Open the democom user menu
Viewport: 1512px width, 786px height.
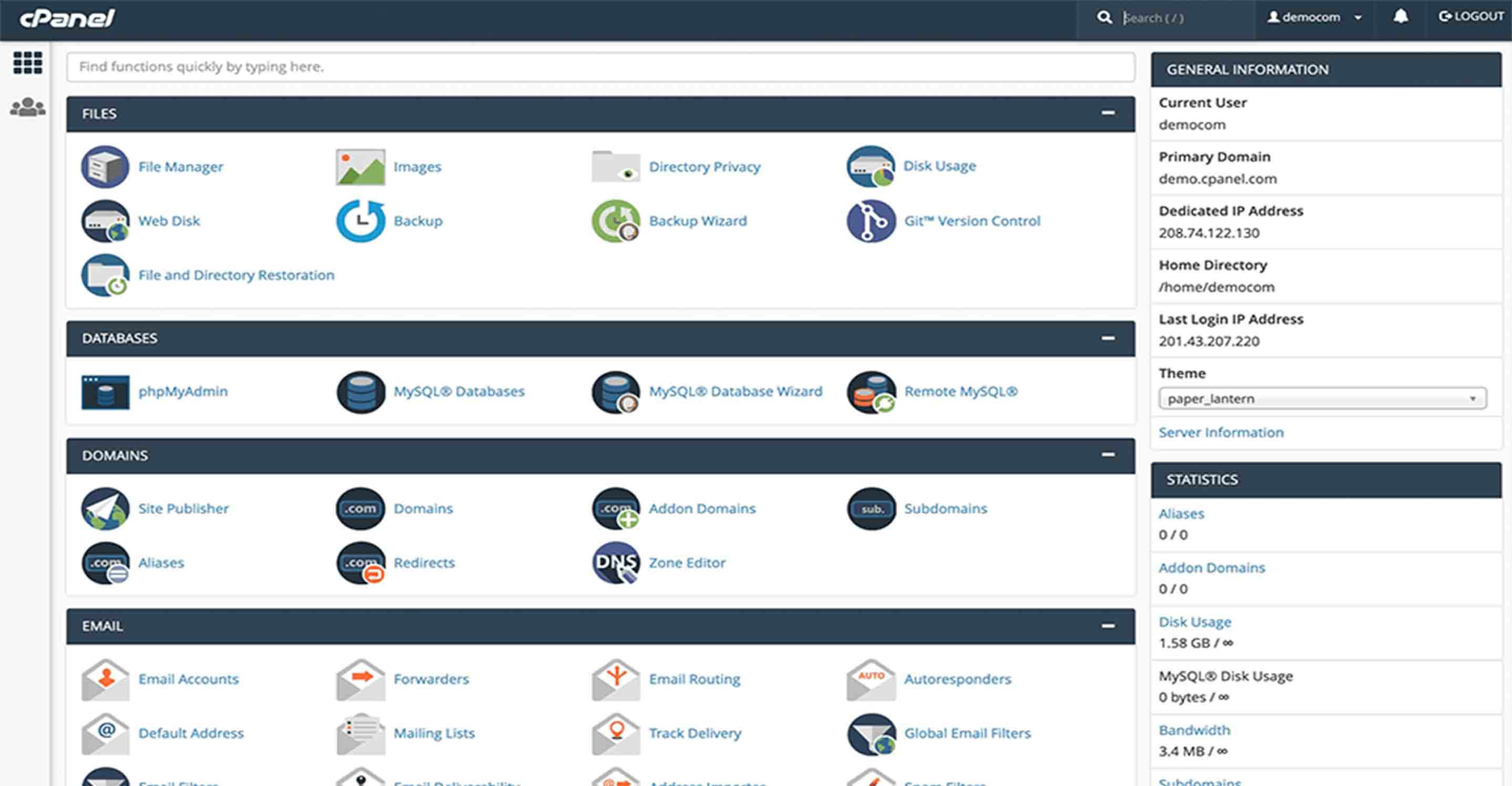coord(1314,17)
